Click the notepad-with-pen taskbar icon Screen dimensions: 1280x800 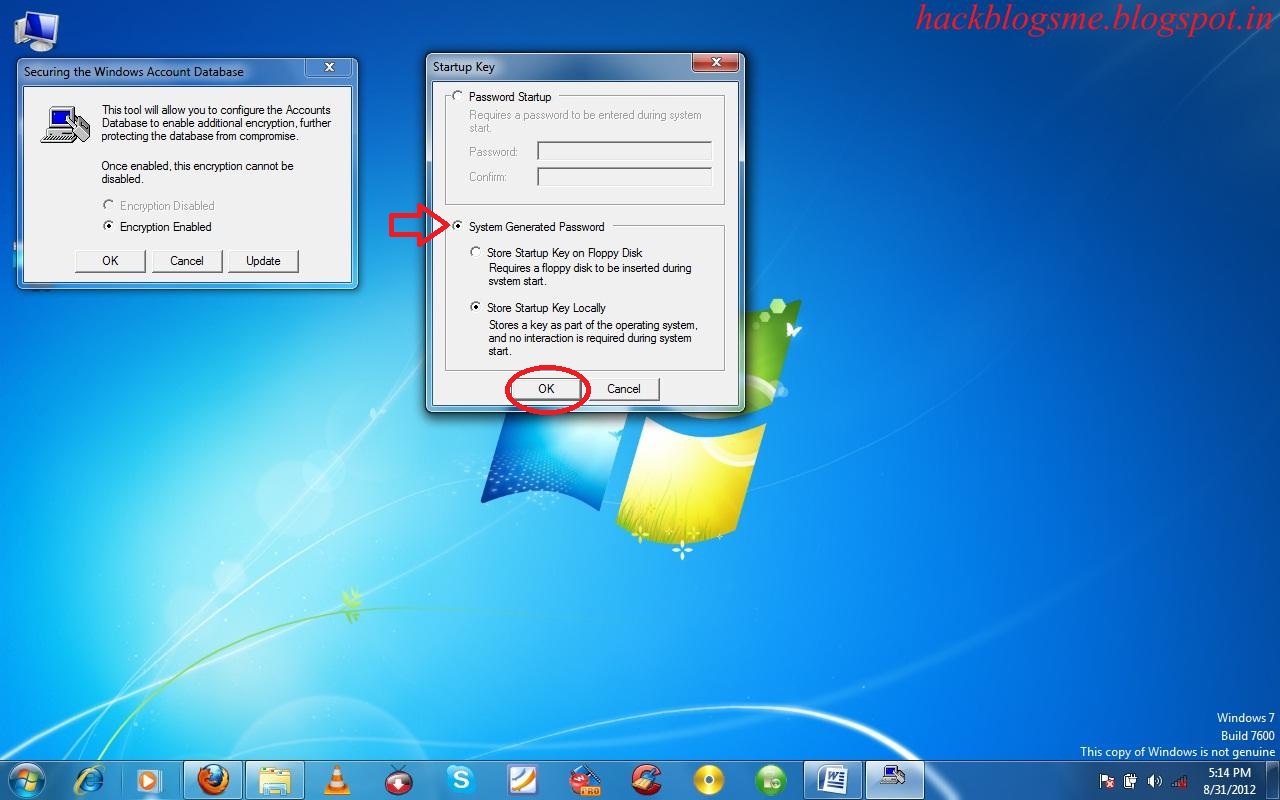[x=523, y=779]
